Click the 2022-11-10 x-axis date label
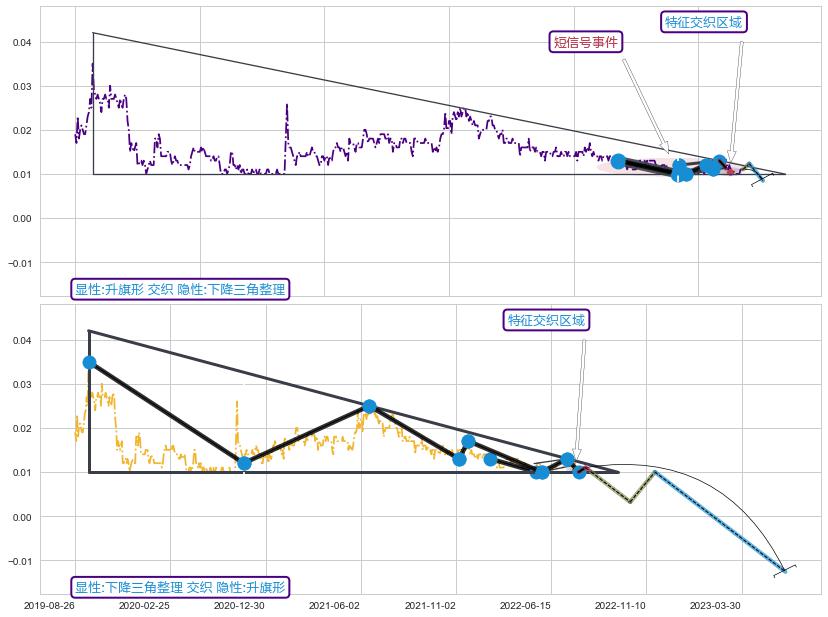The height and width of the screenshot is (617, 828). coord(620,605)
